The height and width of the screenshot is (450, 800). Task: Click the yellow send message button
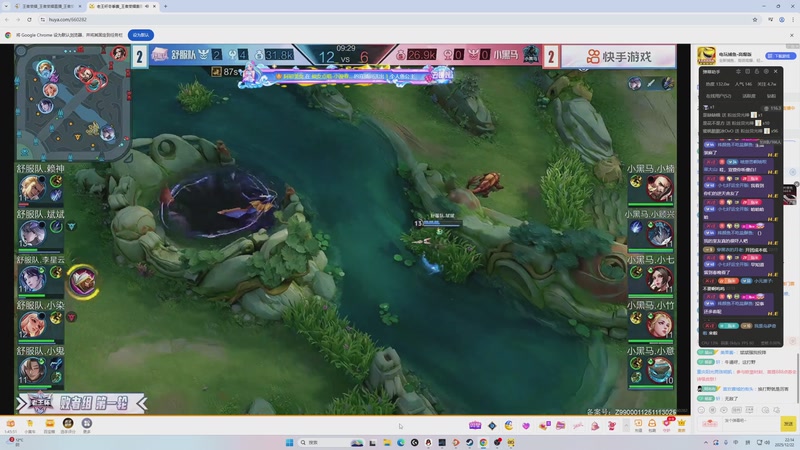[x=788, y=423]
